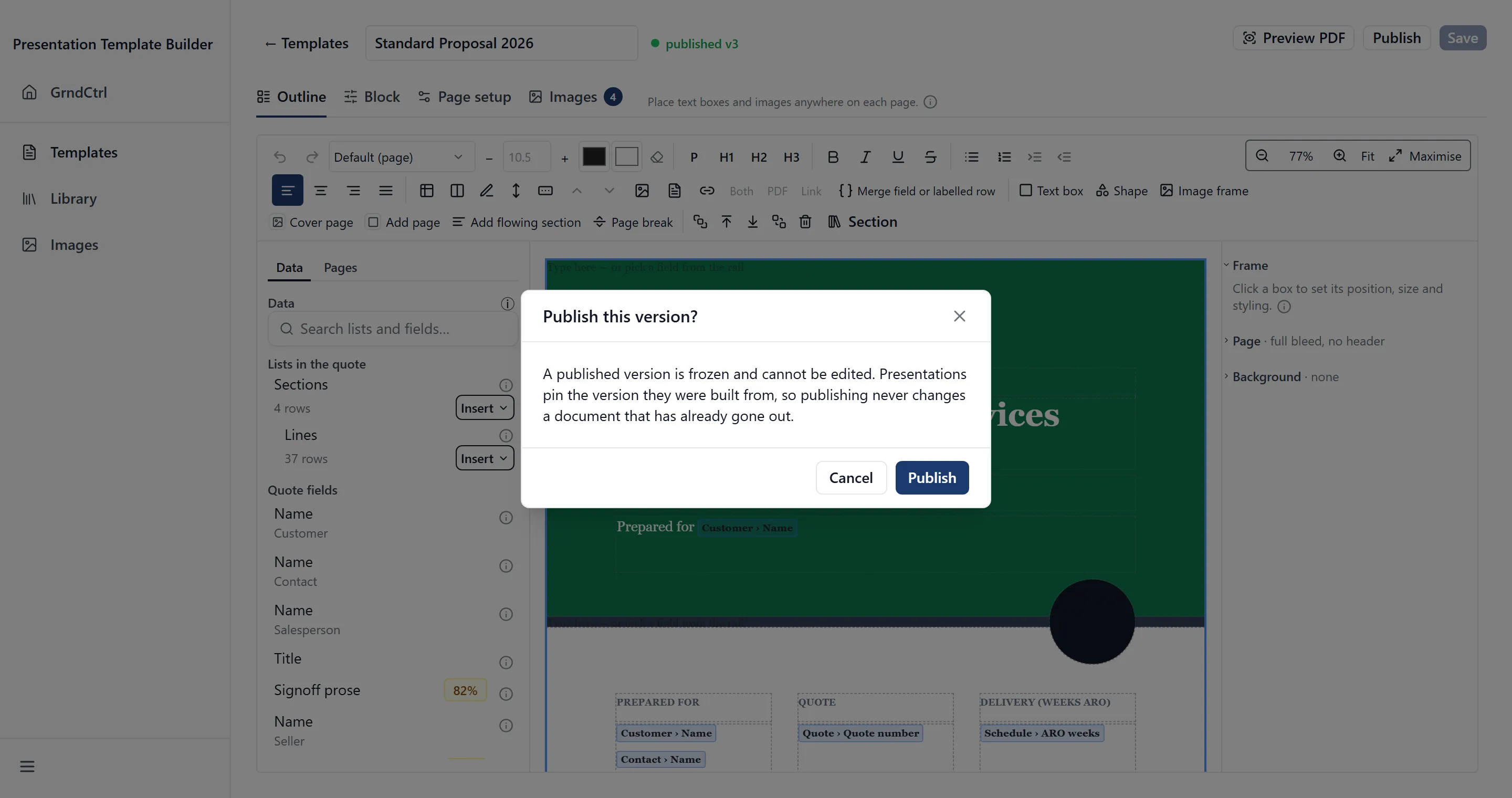Increase indent of the paragraph
Image resolution: width=1512 pixels, height=798 pixels.
point(1034,156)
